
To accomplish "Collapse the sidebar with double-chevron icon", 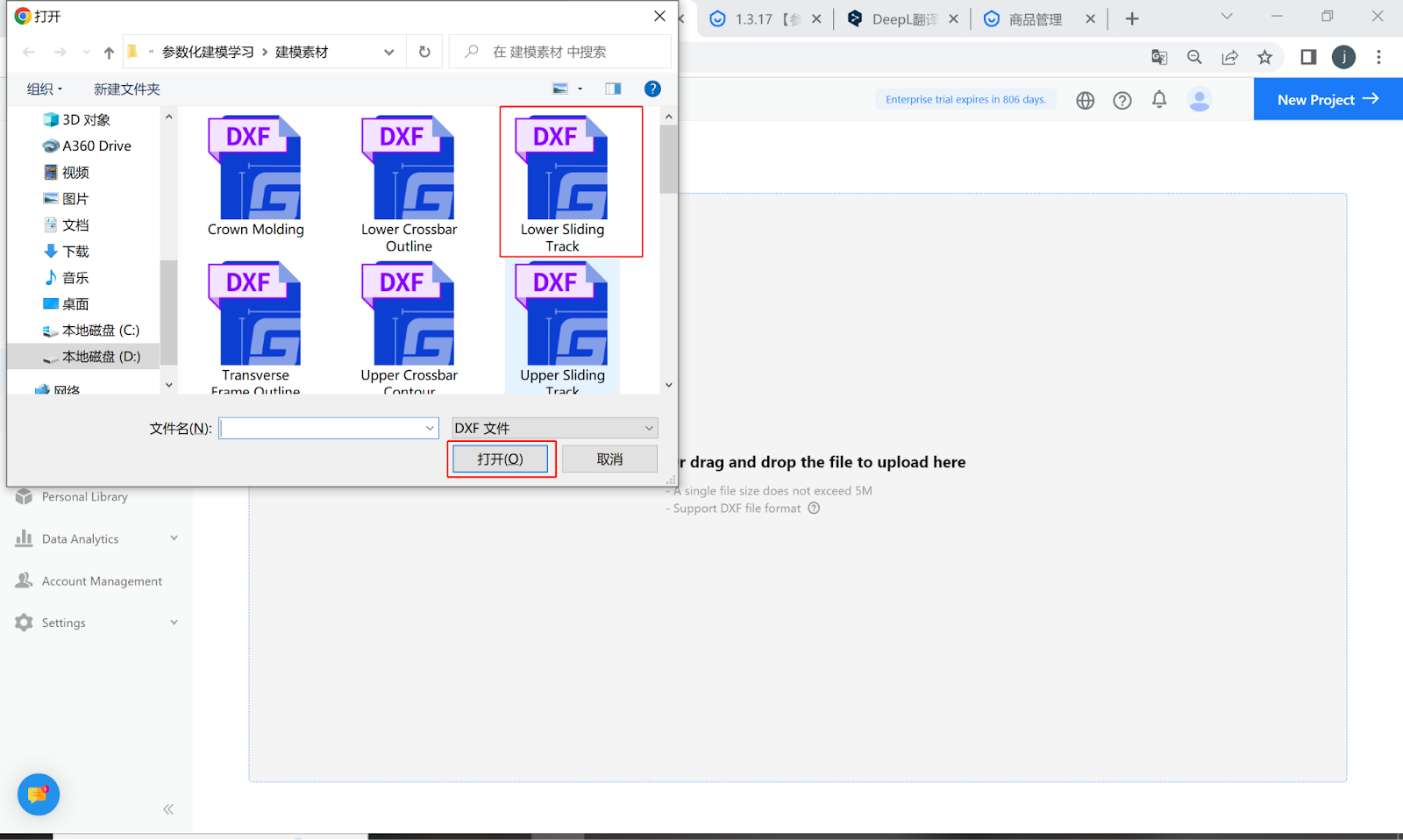I will 168,809.
